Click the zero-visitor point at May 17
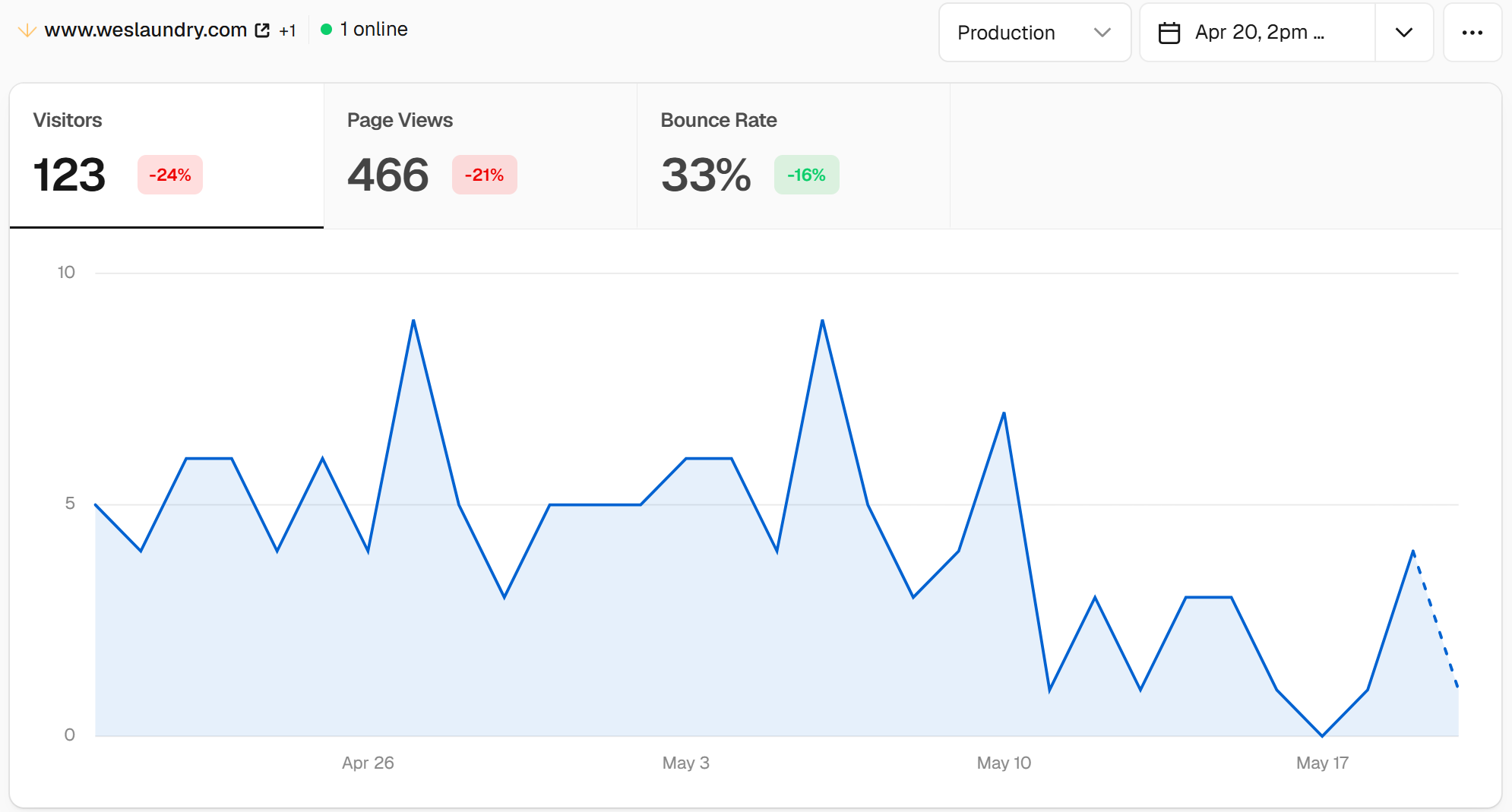 pos(1322,735)
